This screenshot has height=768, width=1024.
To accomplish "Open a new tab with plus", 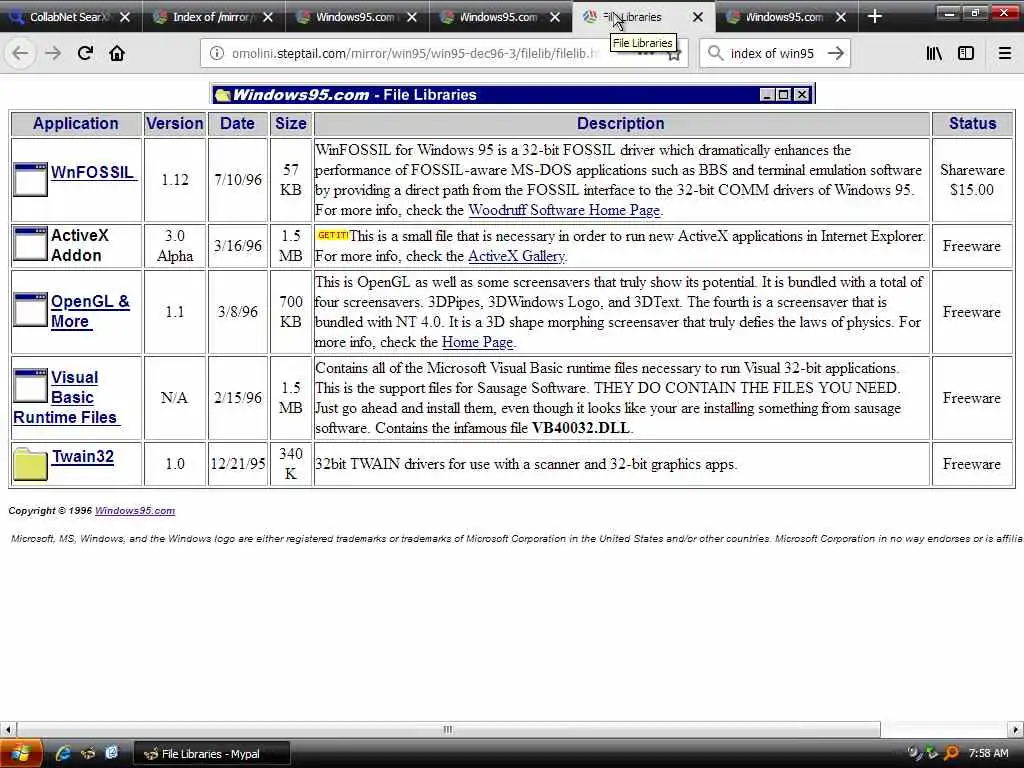I will [874, 17].
